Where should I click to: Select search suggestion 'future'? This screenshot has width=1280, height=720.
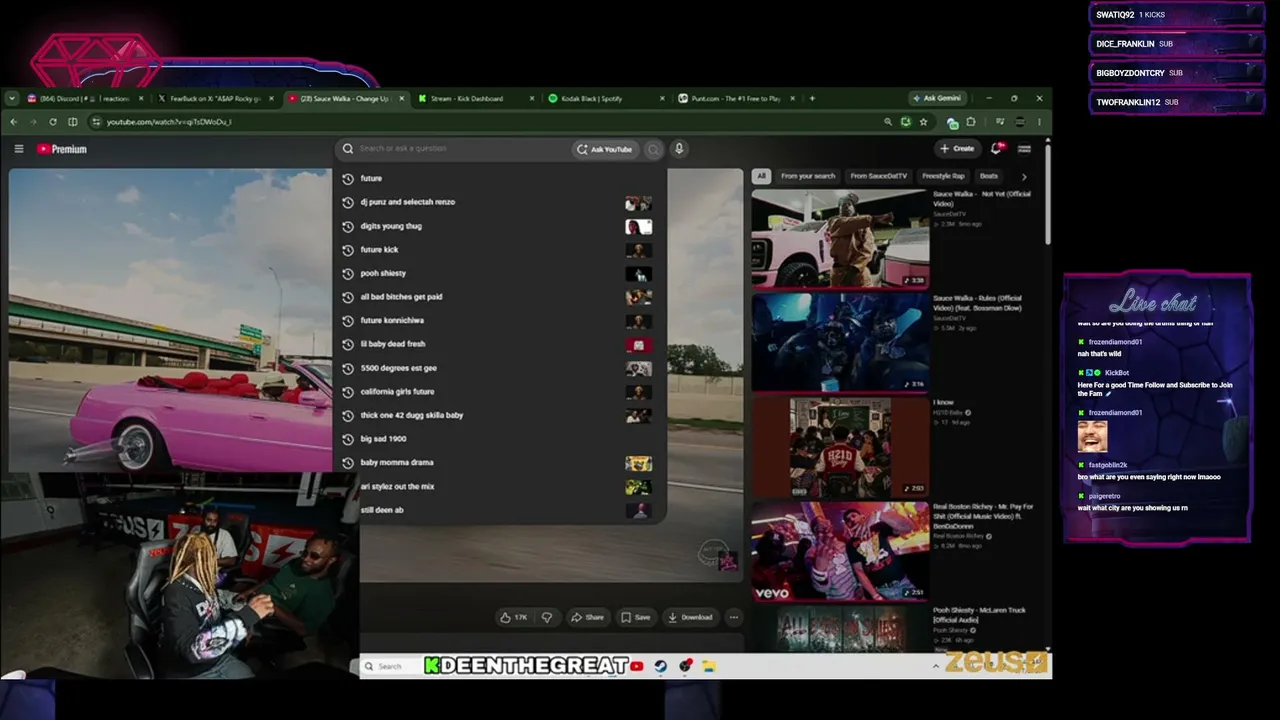pos(500,178)
